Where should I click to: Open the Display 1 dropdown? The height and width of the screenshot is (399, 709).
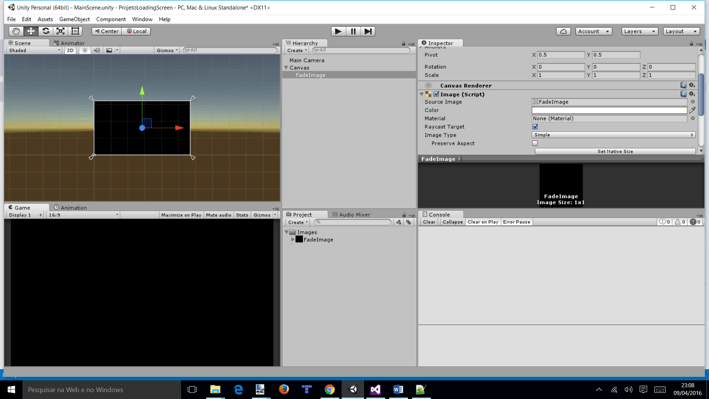pyautogui.click(x=25, y=215)
